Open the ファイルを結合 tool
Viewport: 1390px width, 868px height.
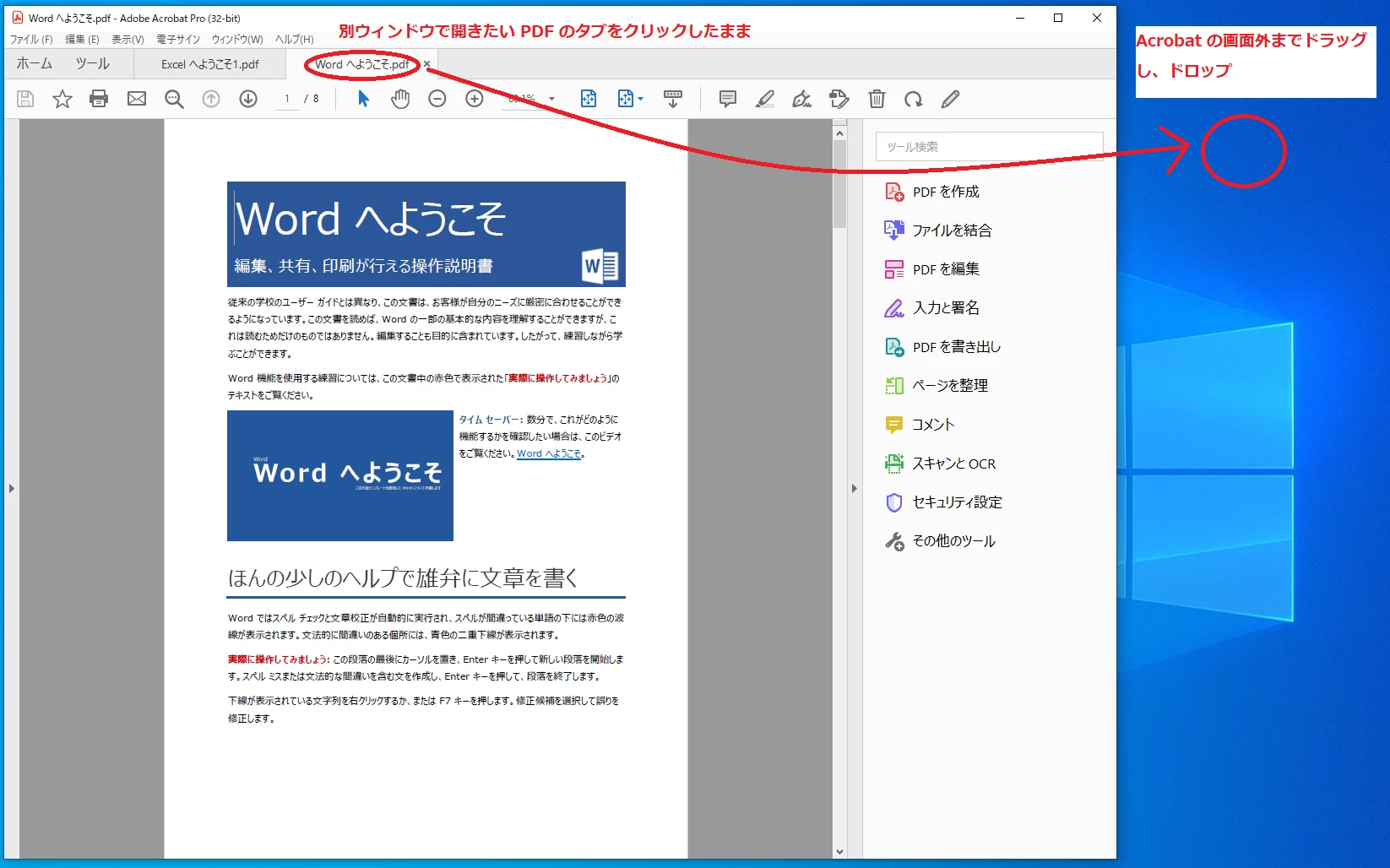pos(938,230)
